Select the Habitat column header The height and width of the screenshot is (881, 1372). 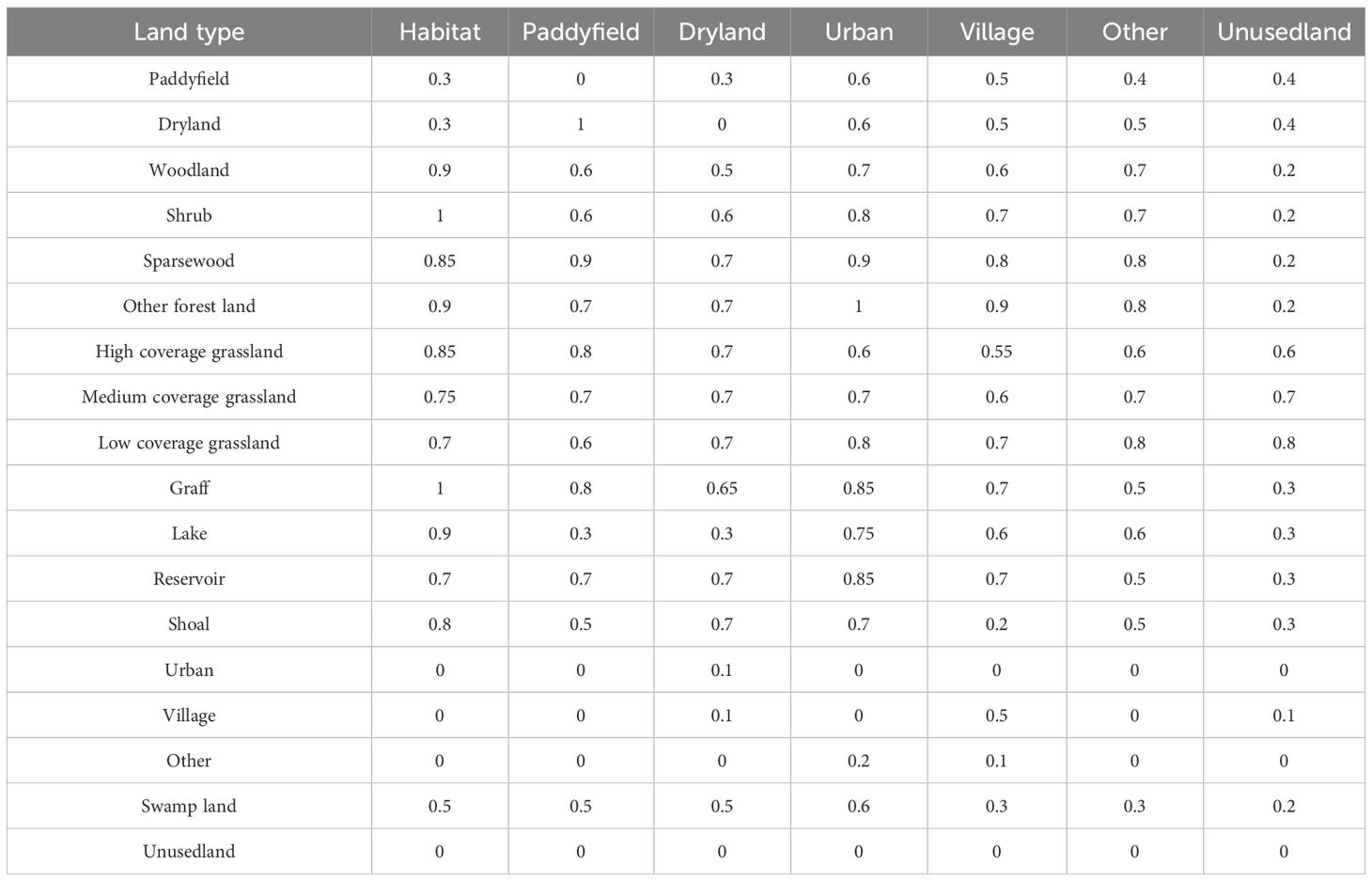coord(440,32)
